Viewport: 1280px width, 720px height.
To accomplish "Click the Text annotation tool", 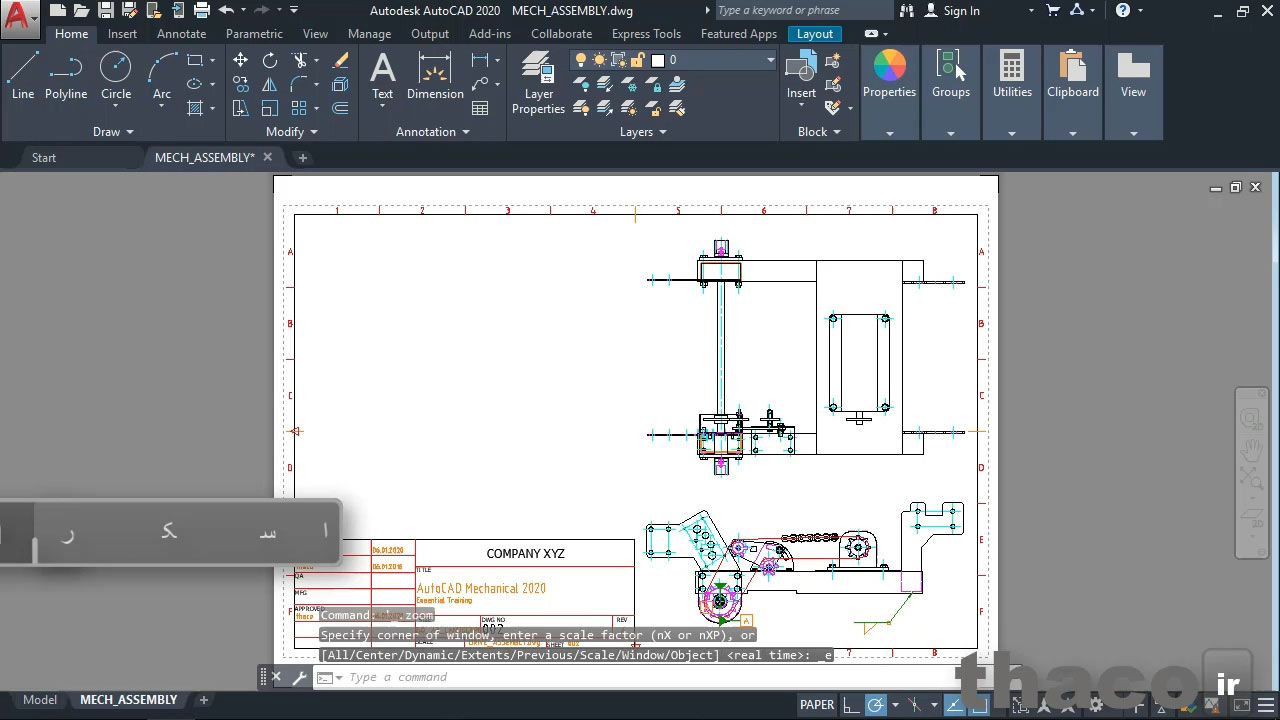I will tap(383, 76).
